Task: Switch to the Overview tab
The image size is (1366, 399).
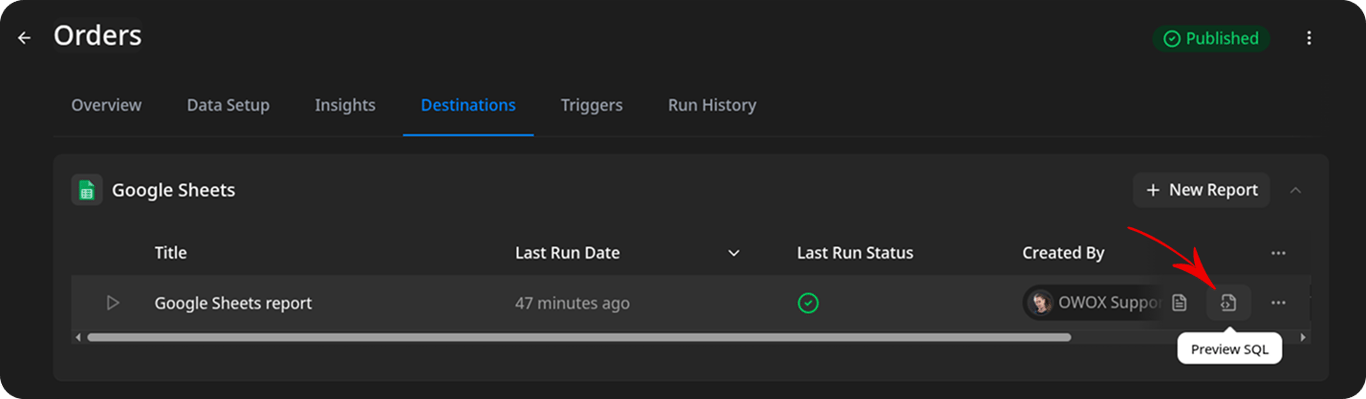Action: click(x=106, y=105)
